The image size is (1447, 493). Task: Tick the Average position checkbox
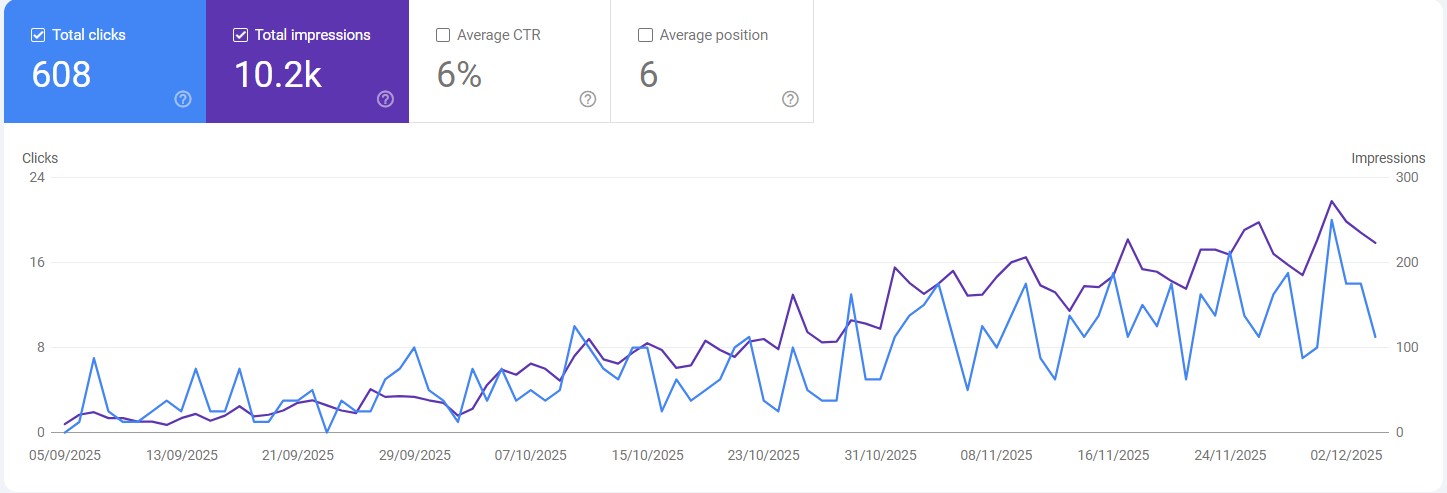[x=645, y=35]
